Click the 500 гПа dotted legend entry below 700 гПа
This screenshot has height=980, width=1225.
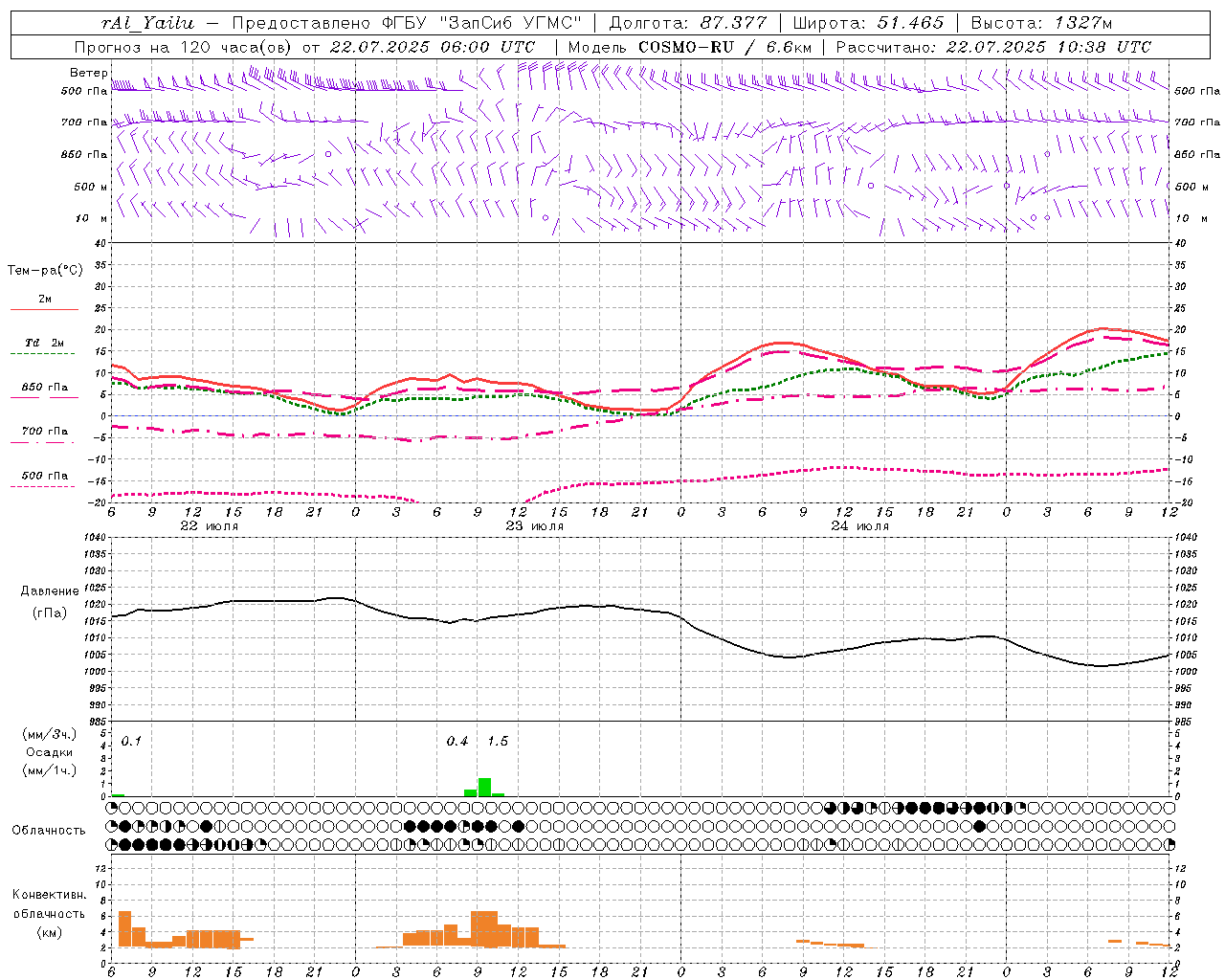click(44, 476)
